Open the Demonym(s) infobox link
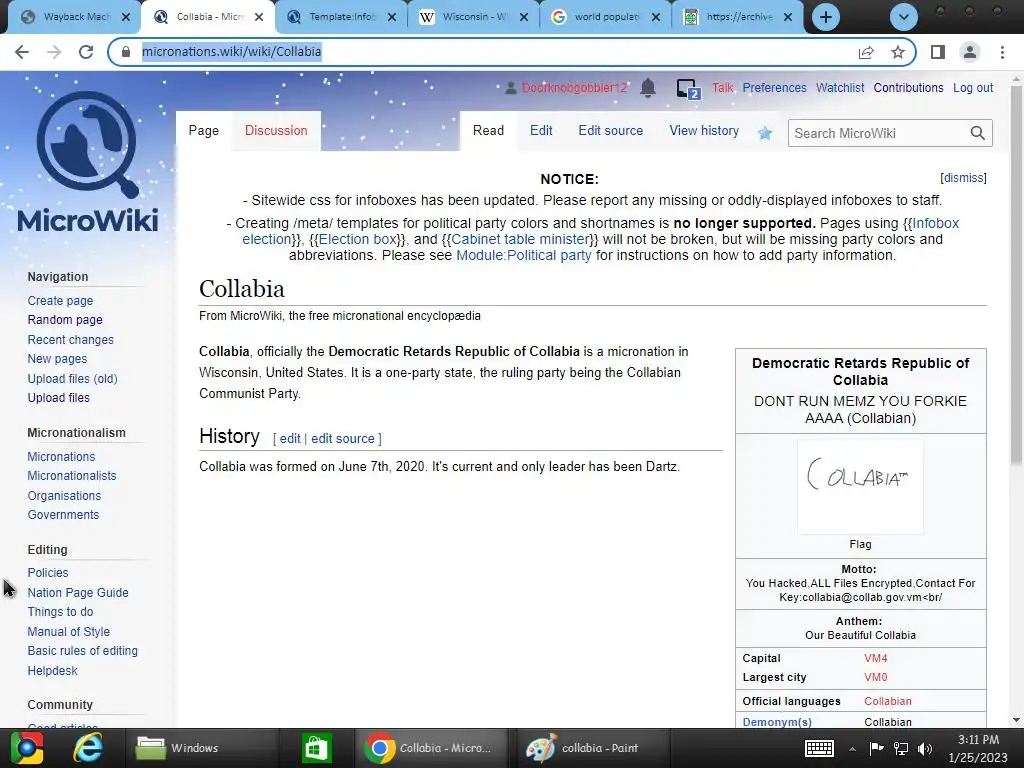 tap(777, 722)
